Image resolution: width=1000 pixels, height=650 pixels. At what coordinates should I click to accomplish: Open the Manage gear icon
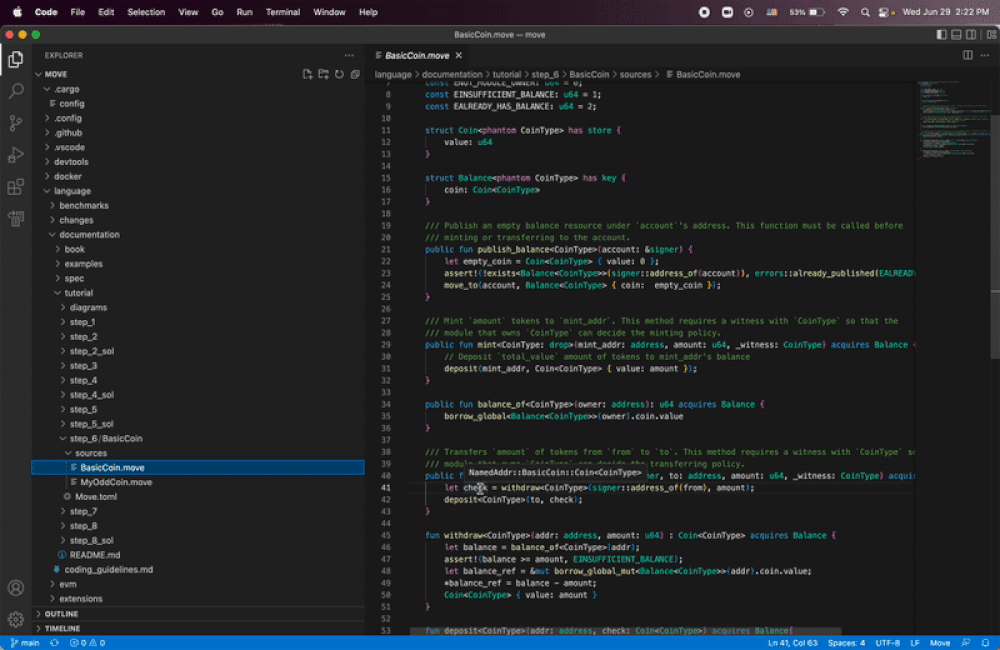(16, 619)
